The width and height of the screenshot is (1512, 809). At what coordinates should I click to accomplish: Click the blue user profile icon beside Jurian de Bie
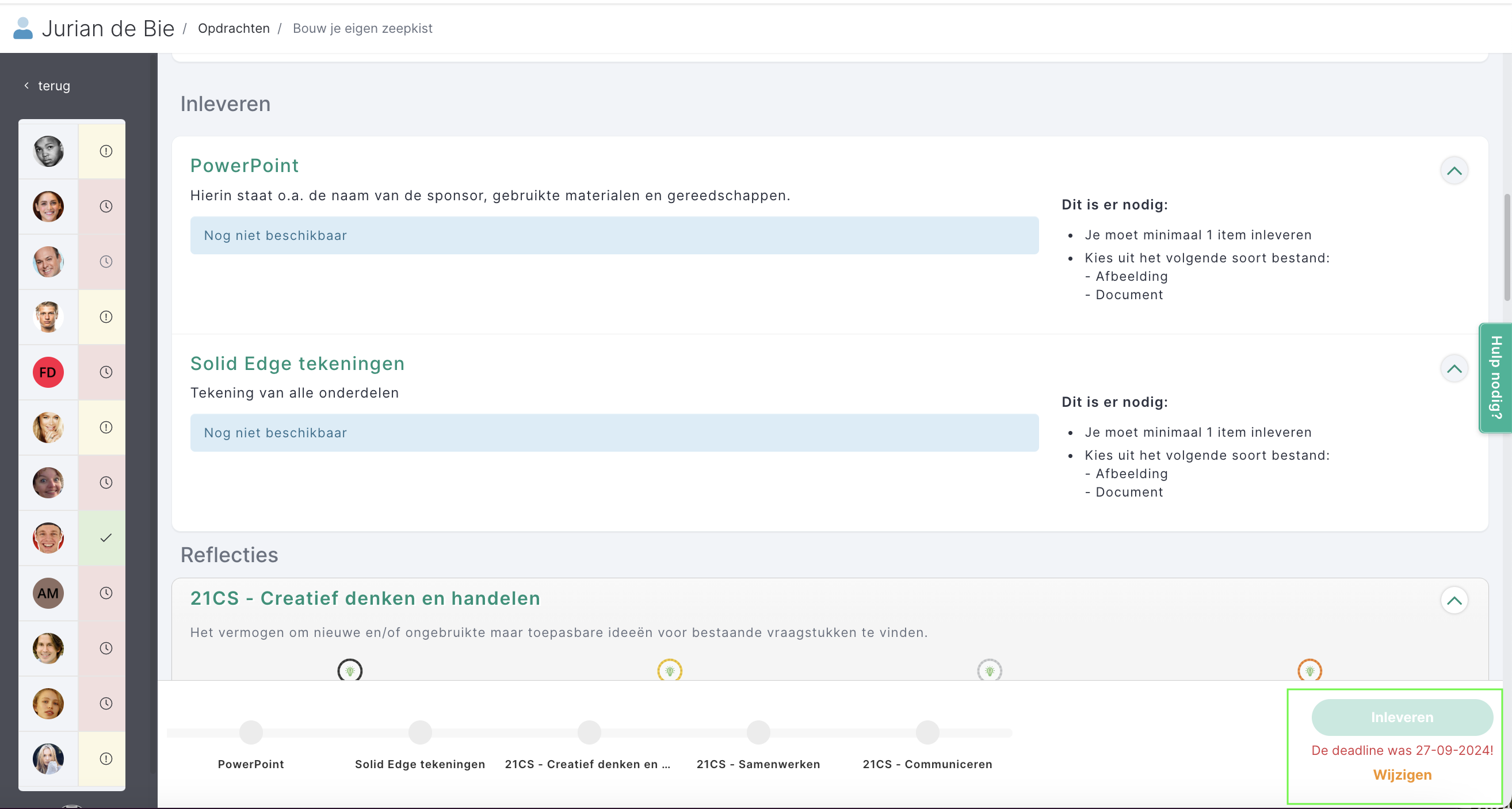(x=23, y=28)
